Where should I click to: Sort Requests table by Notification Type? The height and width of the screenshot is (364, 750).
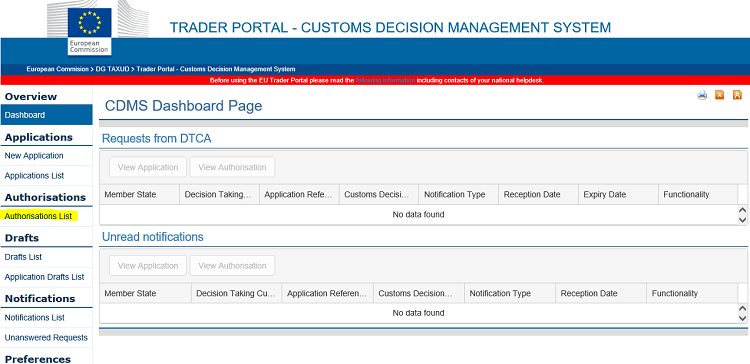[458, 195]
